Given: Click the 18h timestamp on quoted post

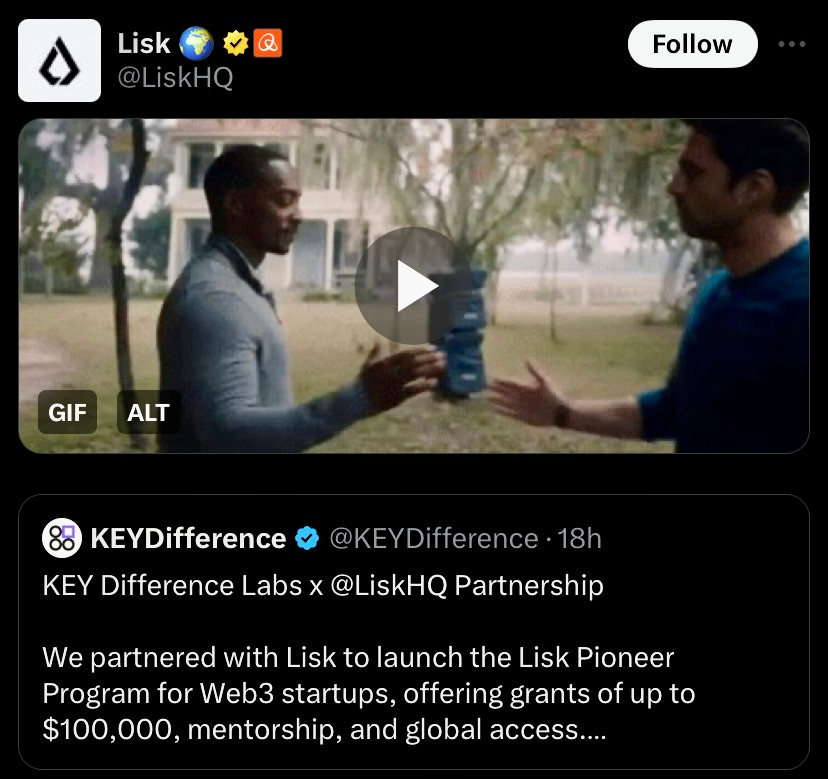Looking at the screenshot, I should [579, 538].
